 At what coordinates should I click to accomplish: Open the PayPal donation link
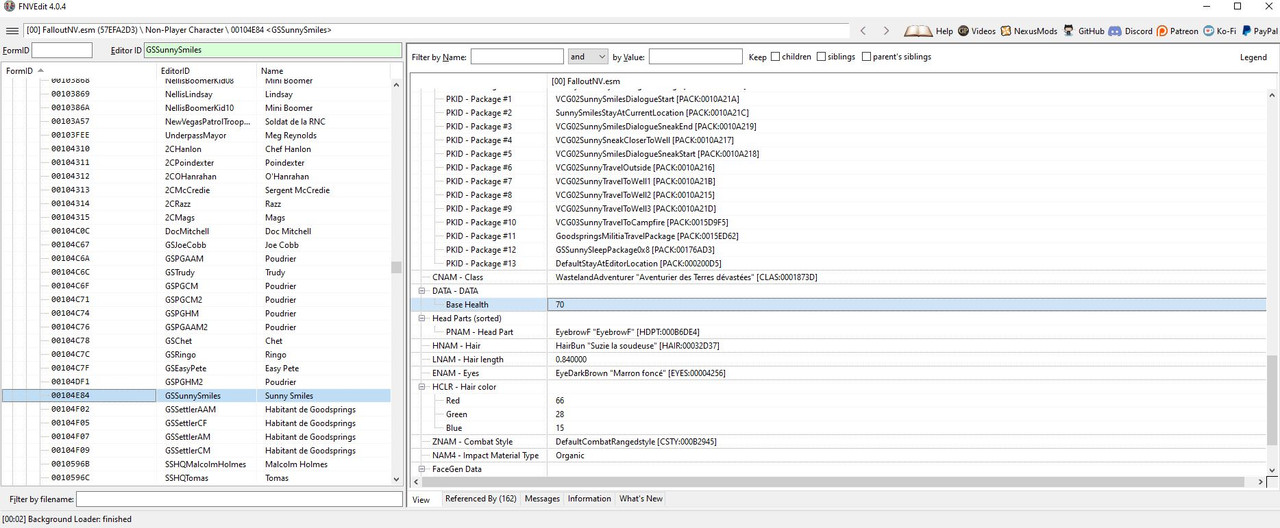tap(1259, 31)
